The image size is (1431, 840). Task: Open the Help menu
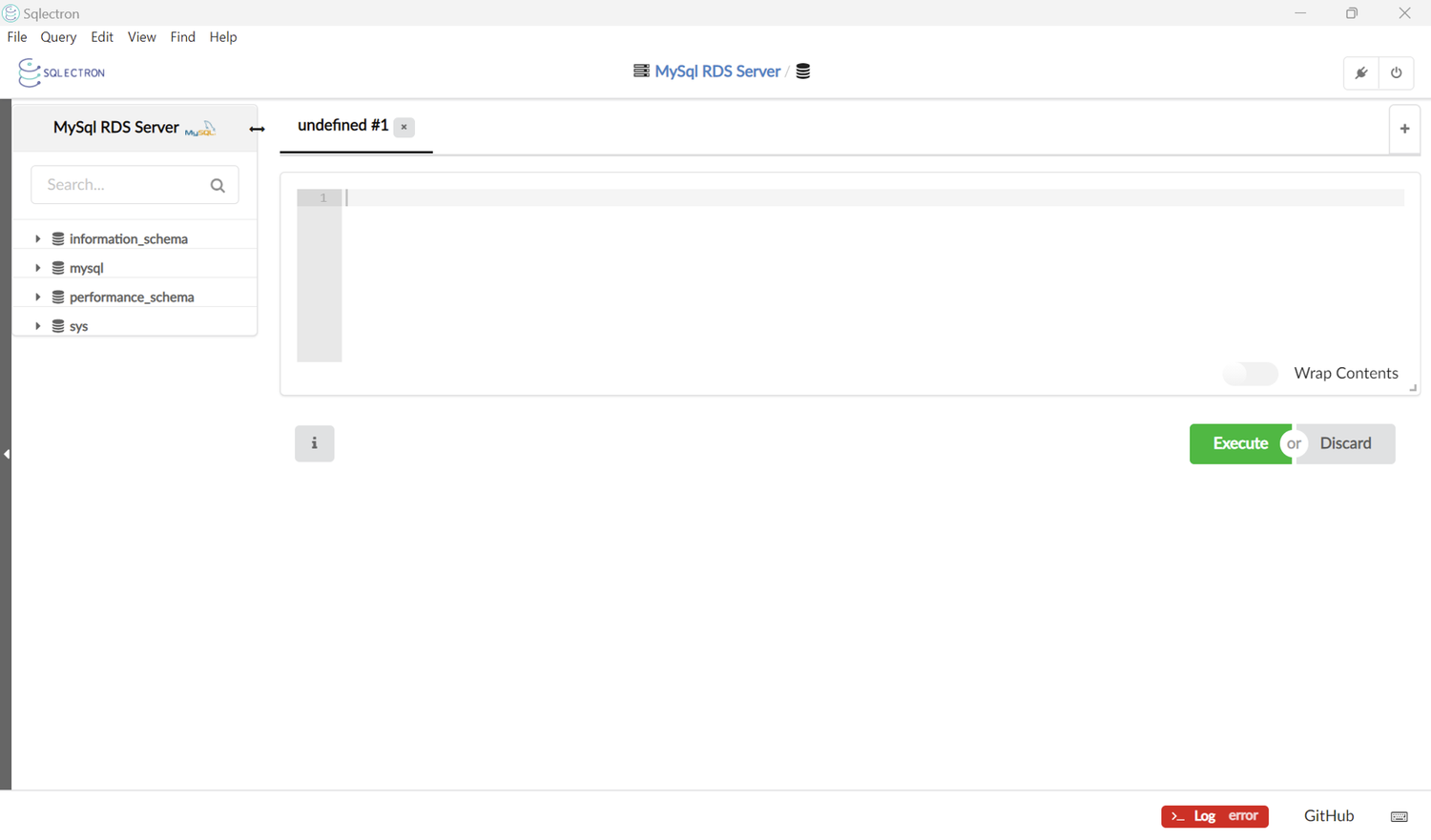click(x=223, y=37)
